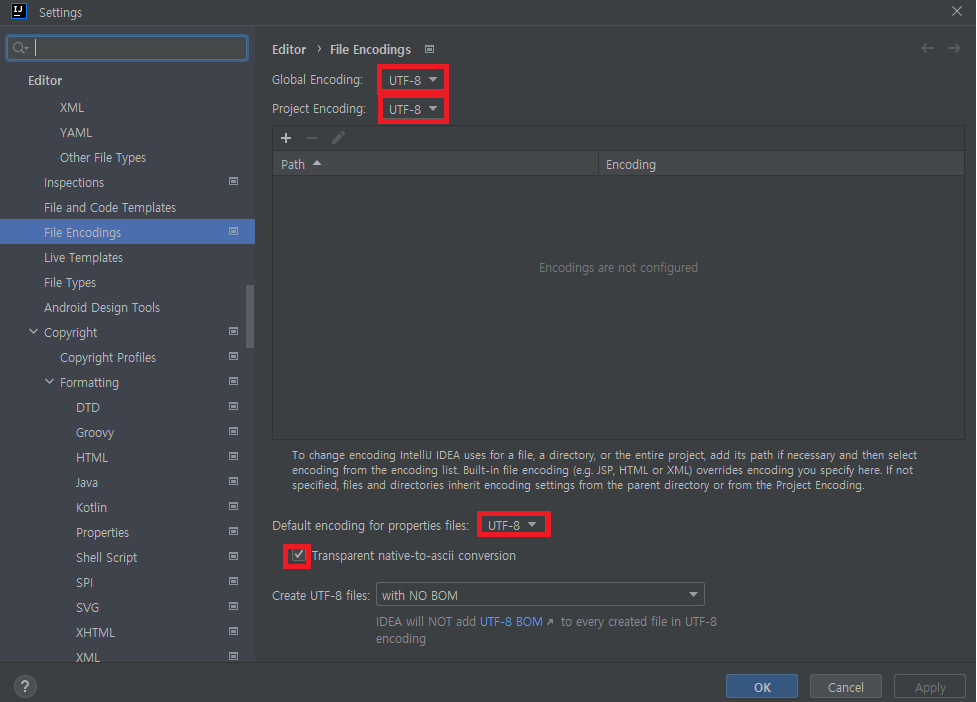
Task: Click project icon beside SVG row
Action: pyautogui.click(x=234, y=606)
